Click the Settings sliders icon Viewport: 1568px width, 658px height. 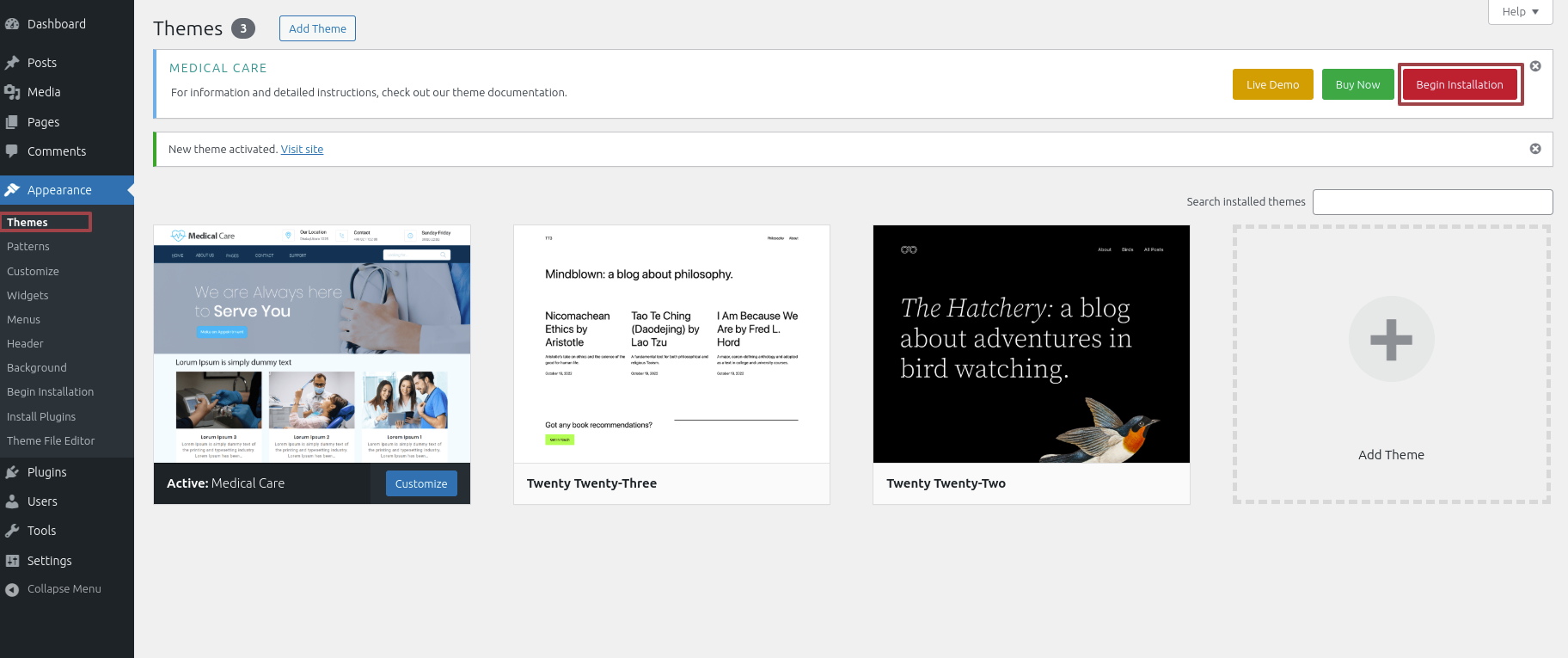pos(12,561)
